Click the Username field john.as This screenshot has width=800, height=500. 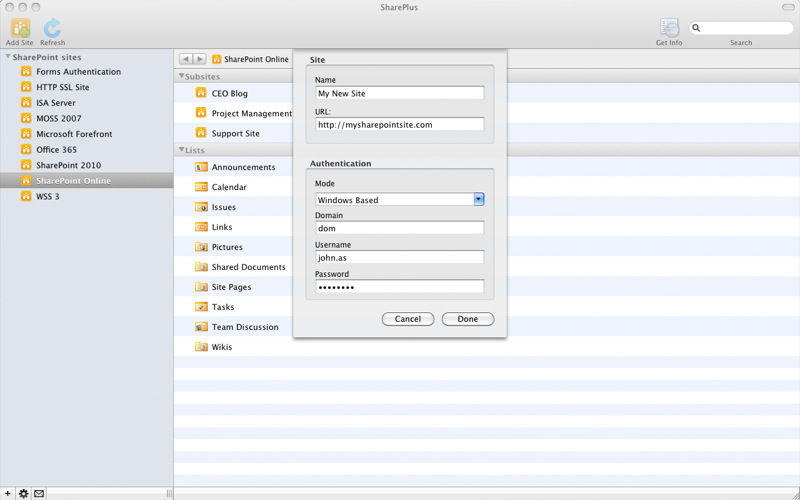click(399, 257)
